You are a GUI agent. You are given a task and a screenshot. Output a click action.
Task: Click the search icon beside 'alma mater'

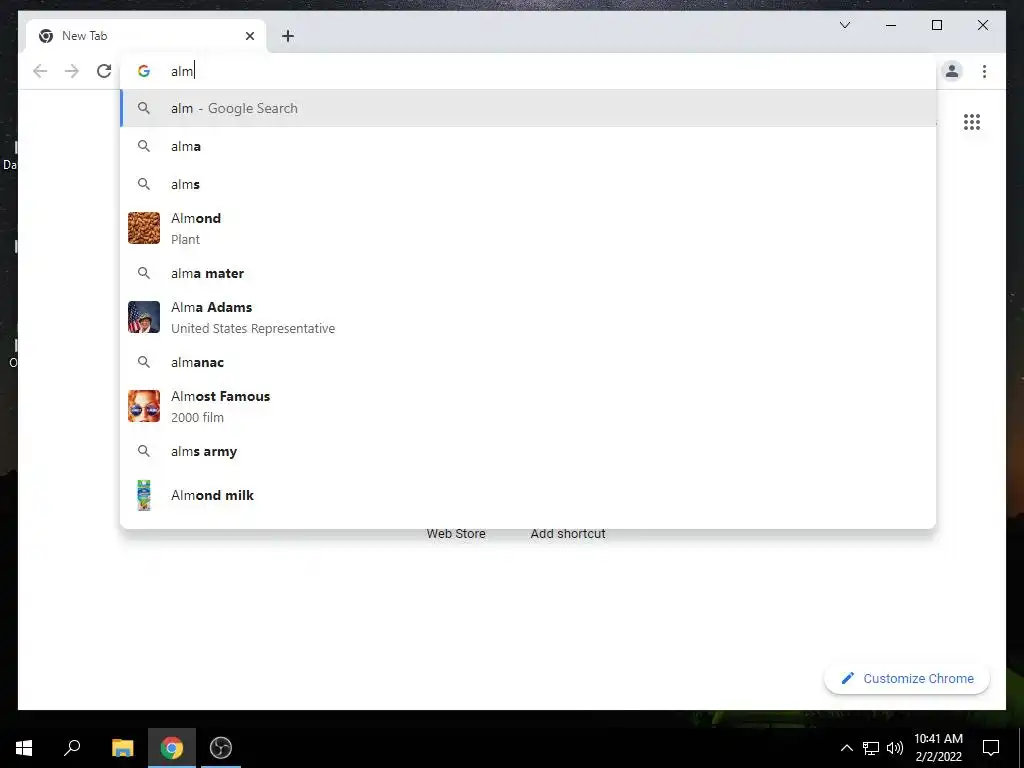(144, 273)
